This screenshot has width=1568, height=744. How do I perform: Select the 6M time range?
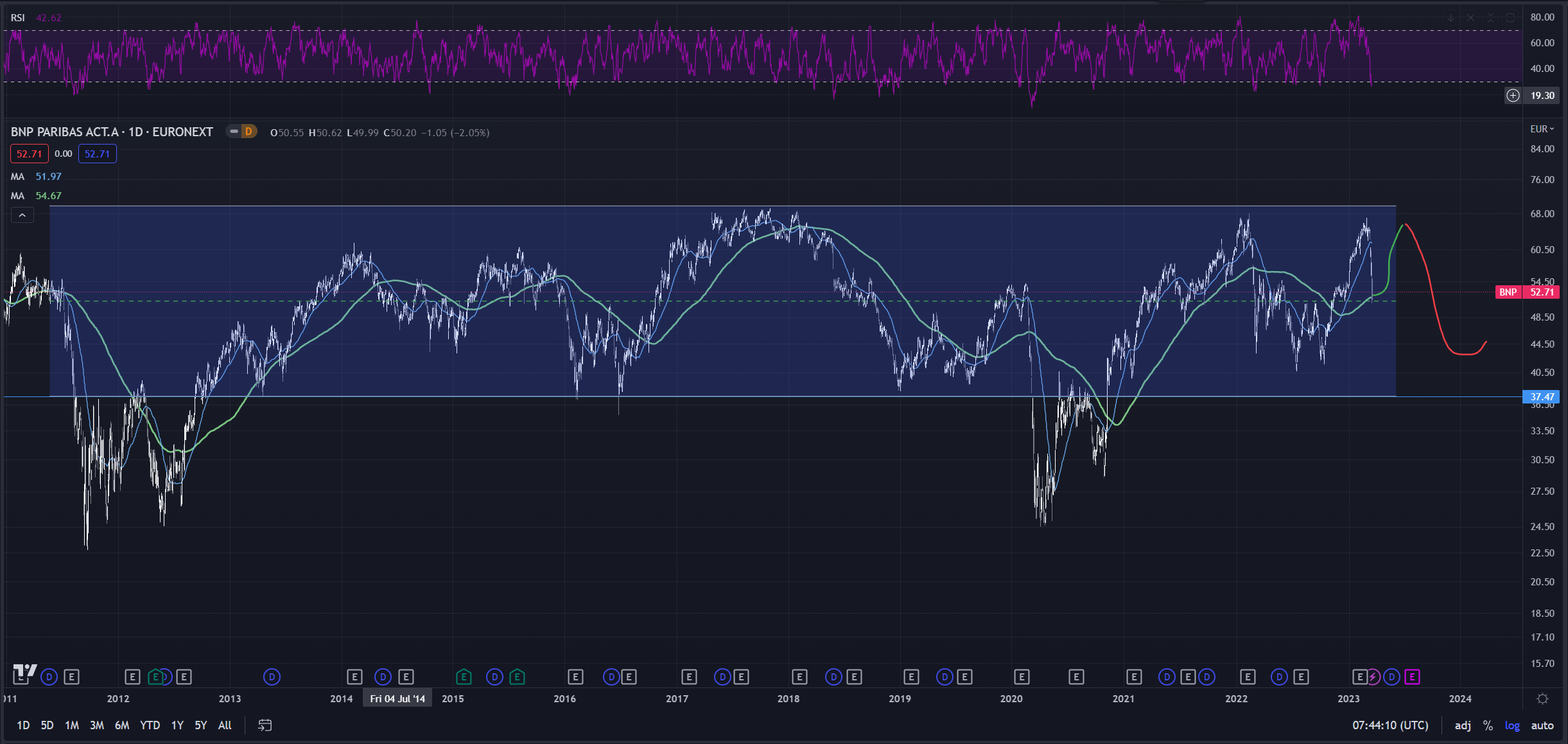click(122, 725)
